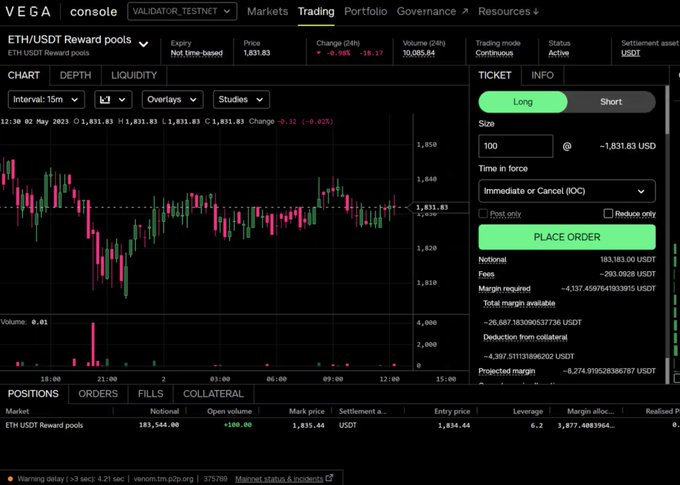Viewport: 680px width, 485px height.
Task: Click the Resources down arrow icon
Action: coord(536,12)
